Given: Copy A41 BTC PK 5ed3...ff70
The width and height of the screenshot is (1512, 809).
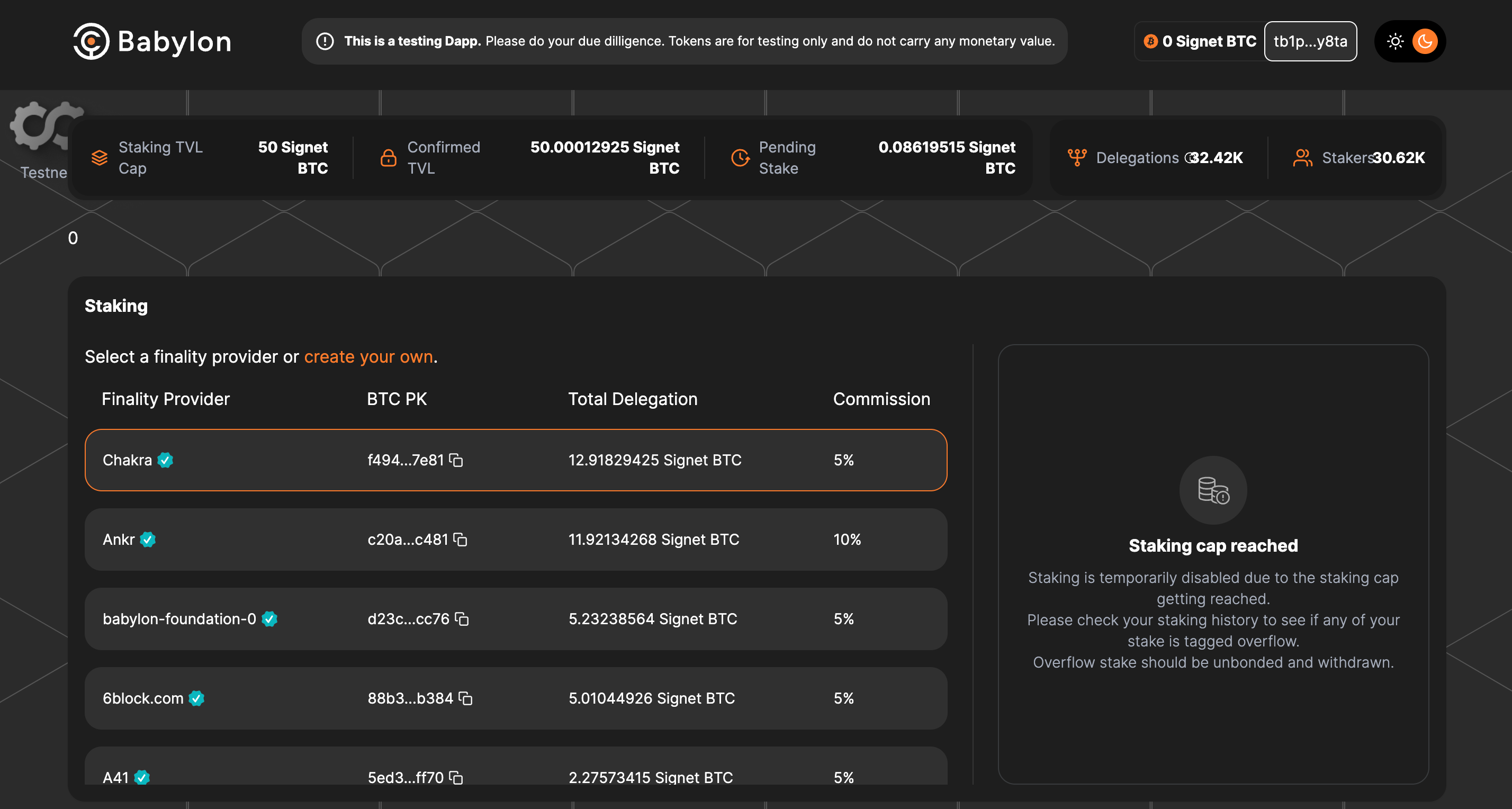Looking at the screenshot, I should tap(456, 777).
